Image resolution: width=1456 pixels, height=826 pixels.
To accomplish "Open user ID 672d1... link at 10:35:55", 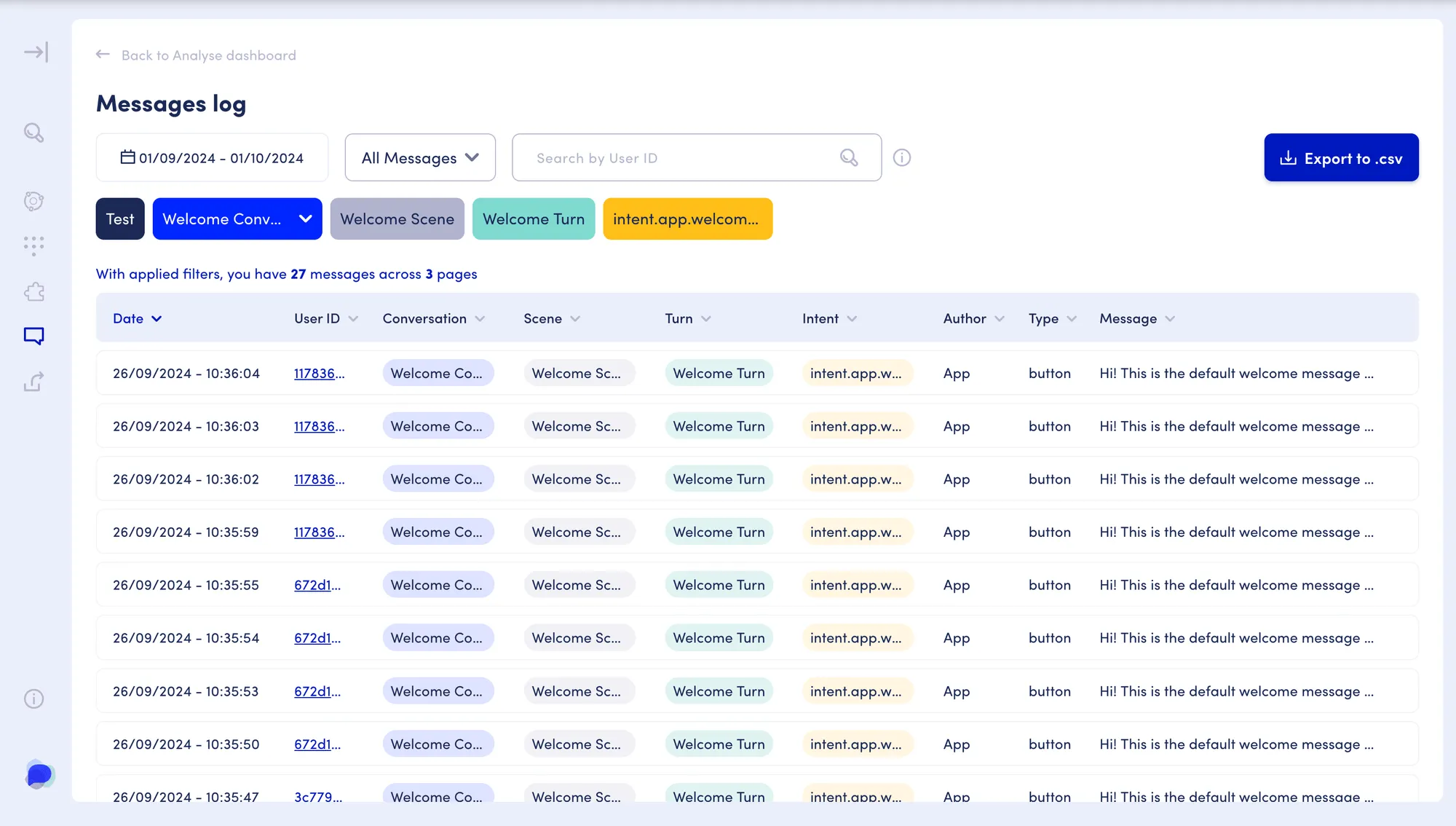I will 317,585.
